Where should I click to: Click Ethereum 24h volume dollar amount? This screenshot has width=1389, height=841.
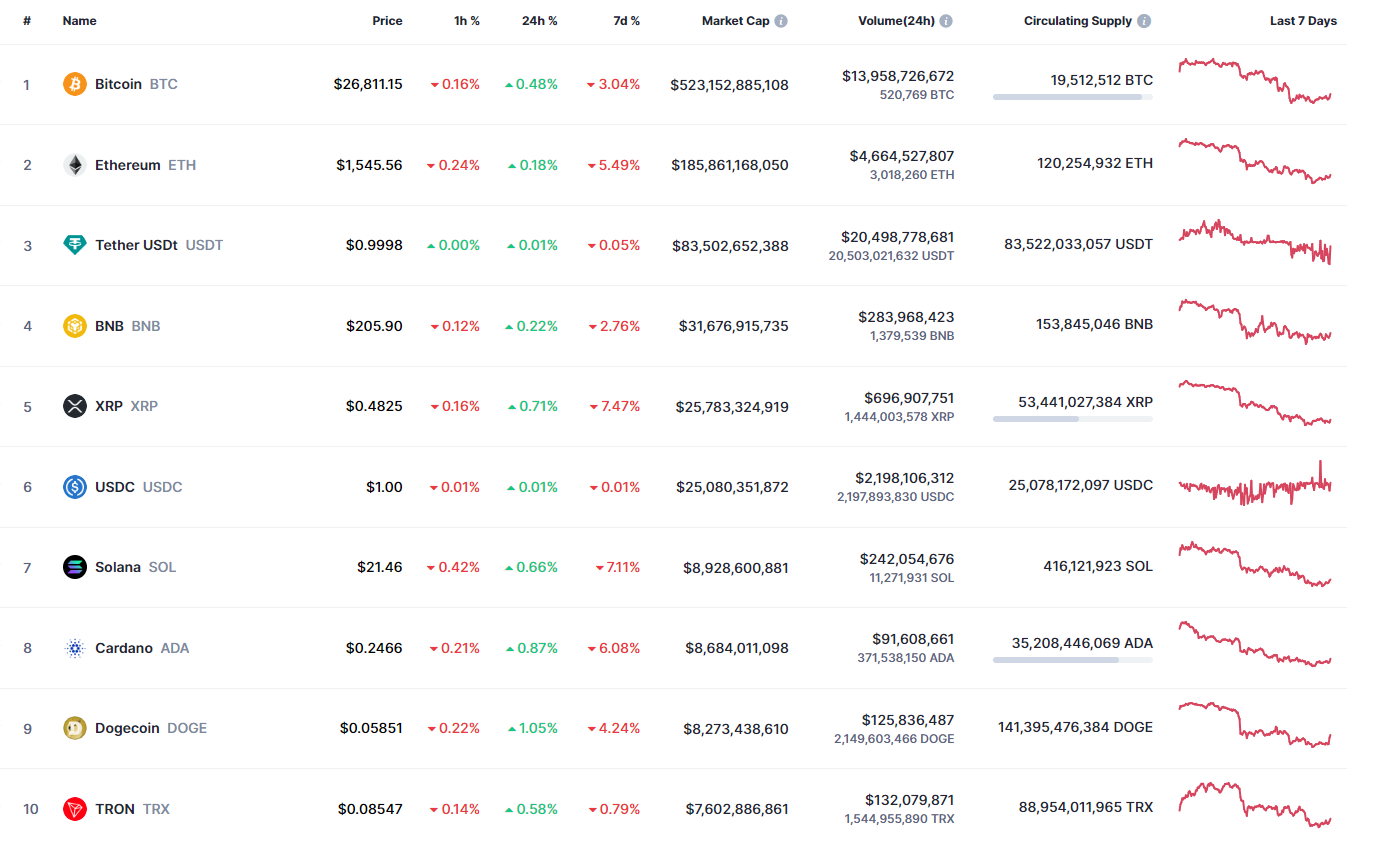click(x=902, y=156)
